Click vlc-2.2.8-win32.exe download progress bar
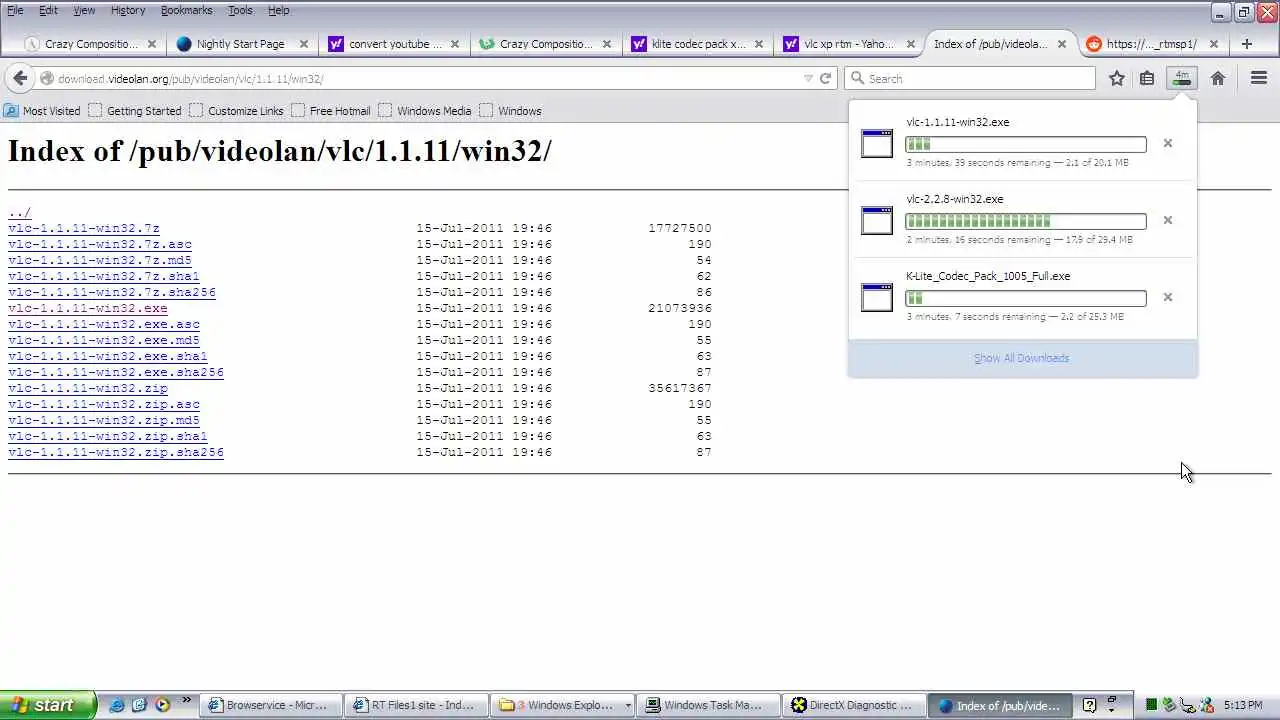 click(x=1026, y=221)
